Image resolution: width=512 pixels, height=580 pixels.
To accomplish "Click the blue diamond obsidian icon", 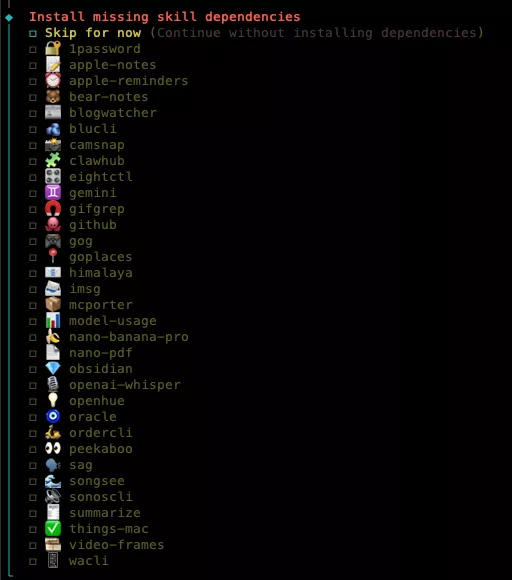I will click(x=53, y=368).
